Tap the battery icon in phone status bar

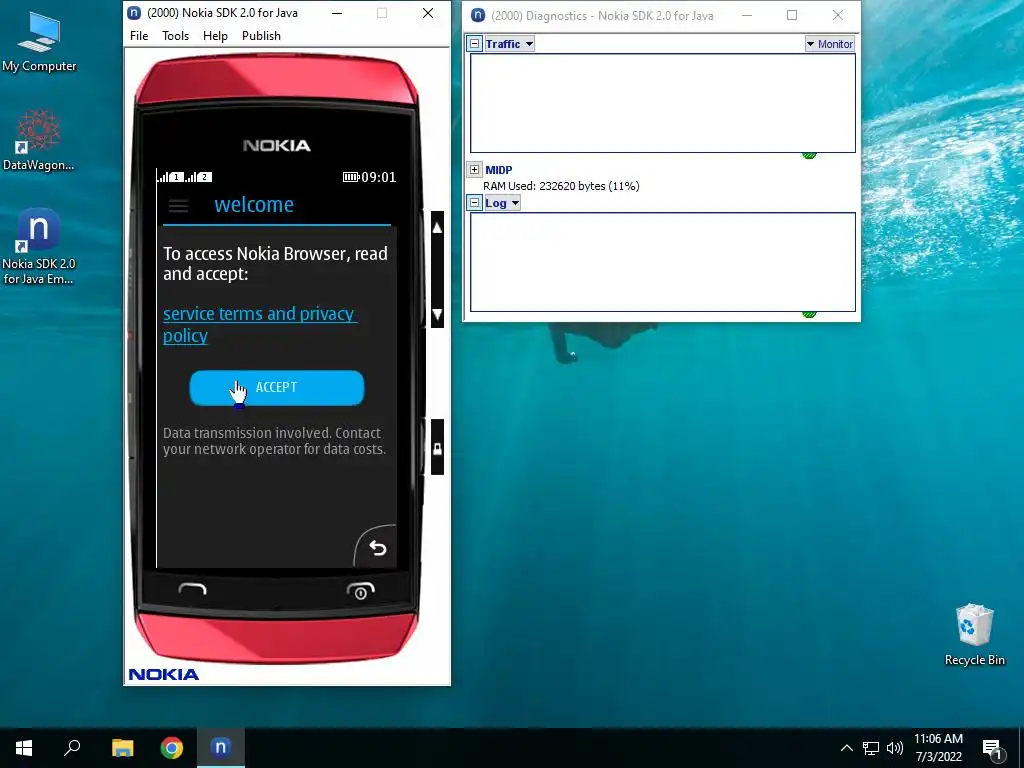[351, 177]
